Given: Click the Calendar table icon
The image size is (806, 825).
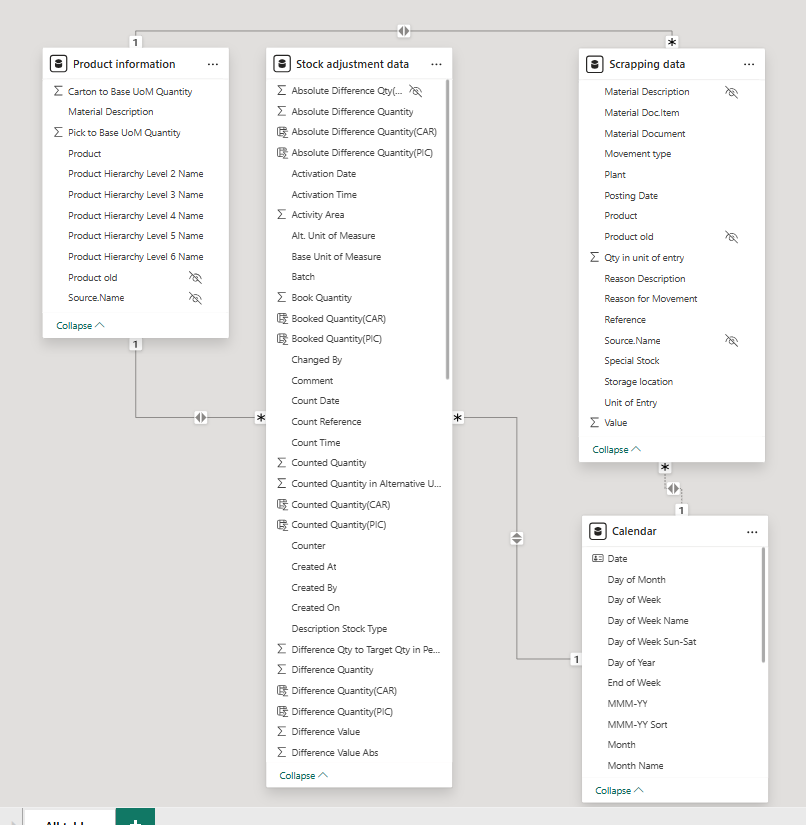Looking at the screenshot, I should pos(598,531).
